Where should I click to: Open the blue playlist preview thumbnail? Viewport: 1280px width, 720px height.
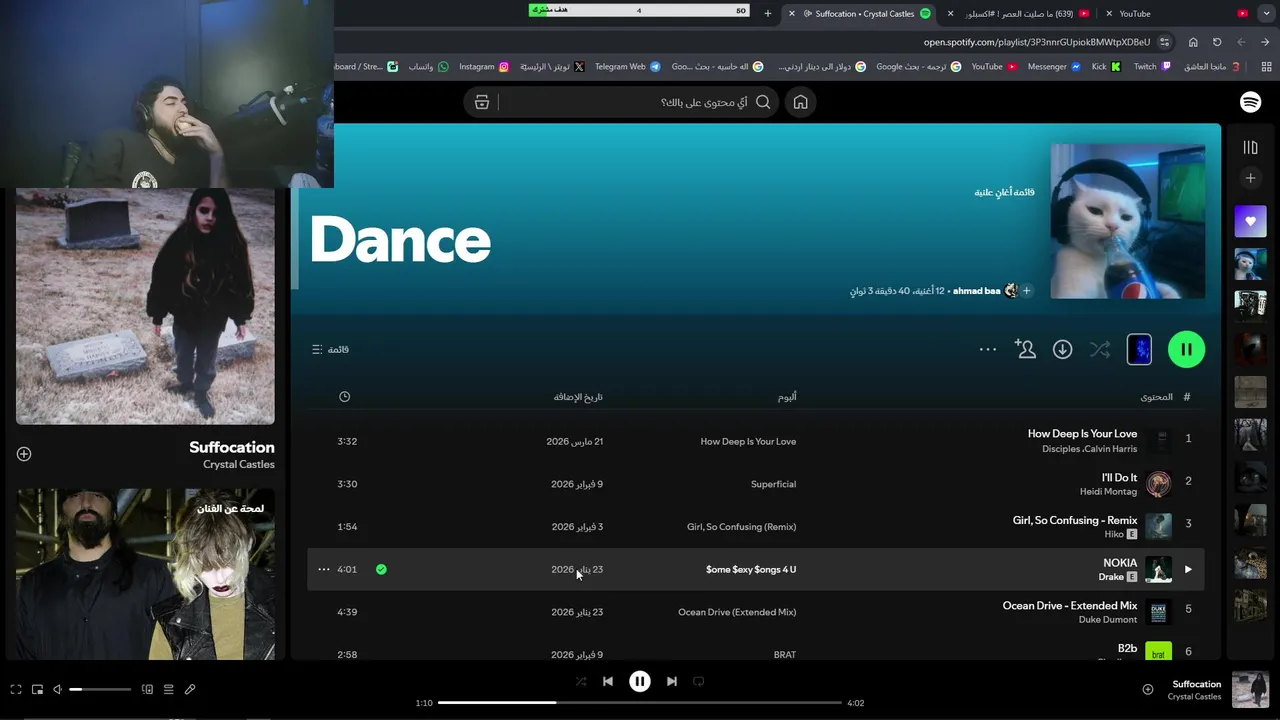[1139, 349]
